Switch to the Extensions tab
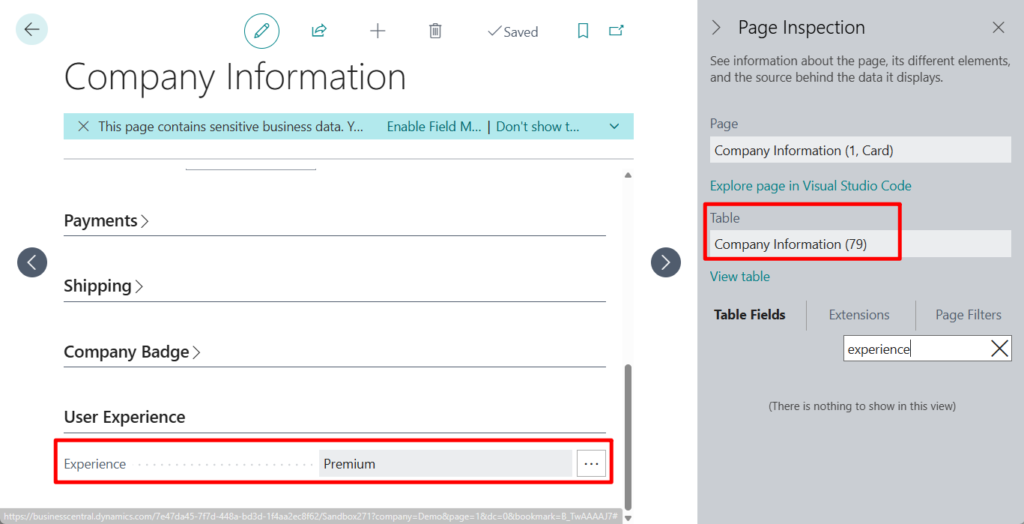 click(859, 315)
